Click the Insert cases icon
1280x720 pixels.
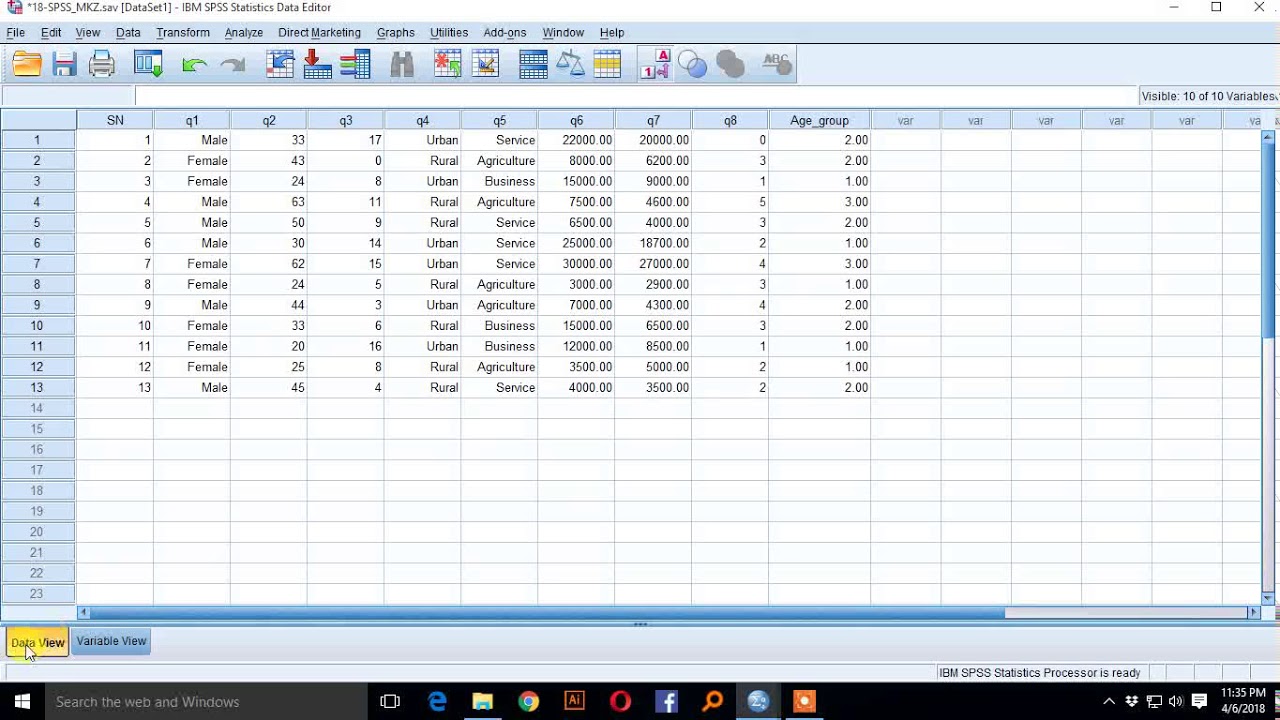point(448,65)
